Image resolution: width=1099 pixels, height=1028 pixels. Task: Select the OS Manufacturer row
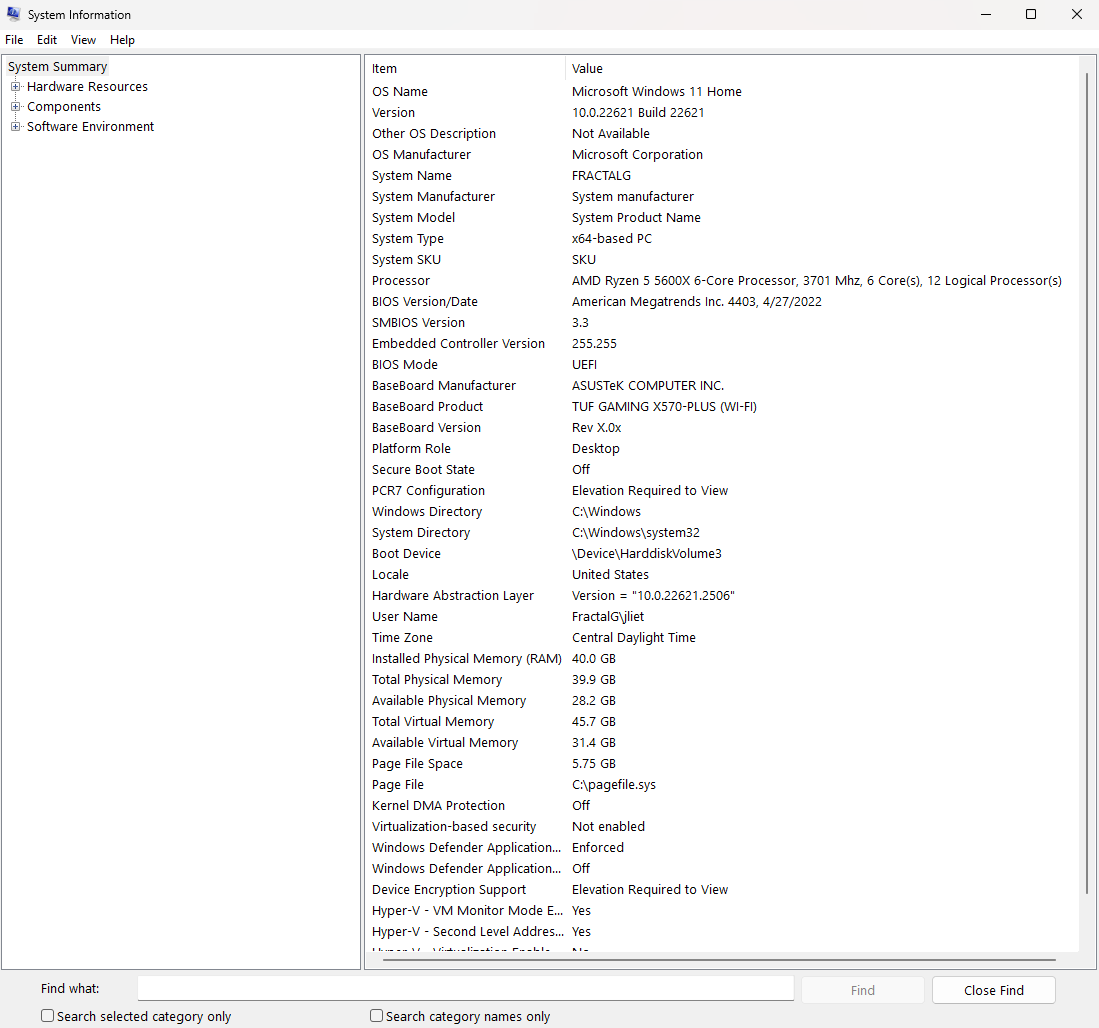(722, 155)
